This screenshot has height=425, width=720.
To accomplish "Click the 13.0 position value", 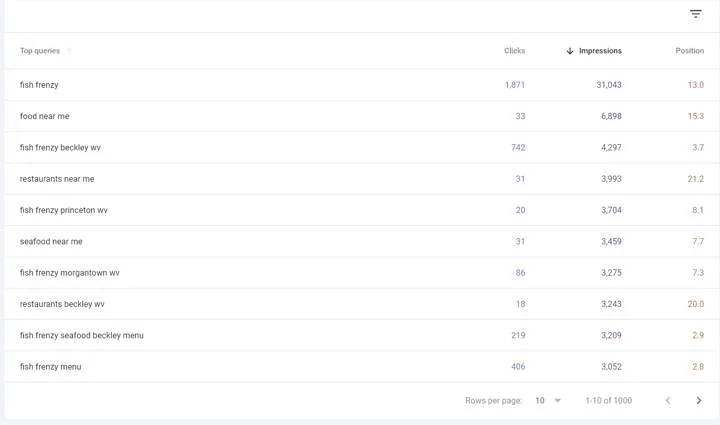I will pyautogui.click(x=696, y=85).
